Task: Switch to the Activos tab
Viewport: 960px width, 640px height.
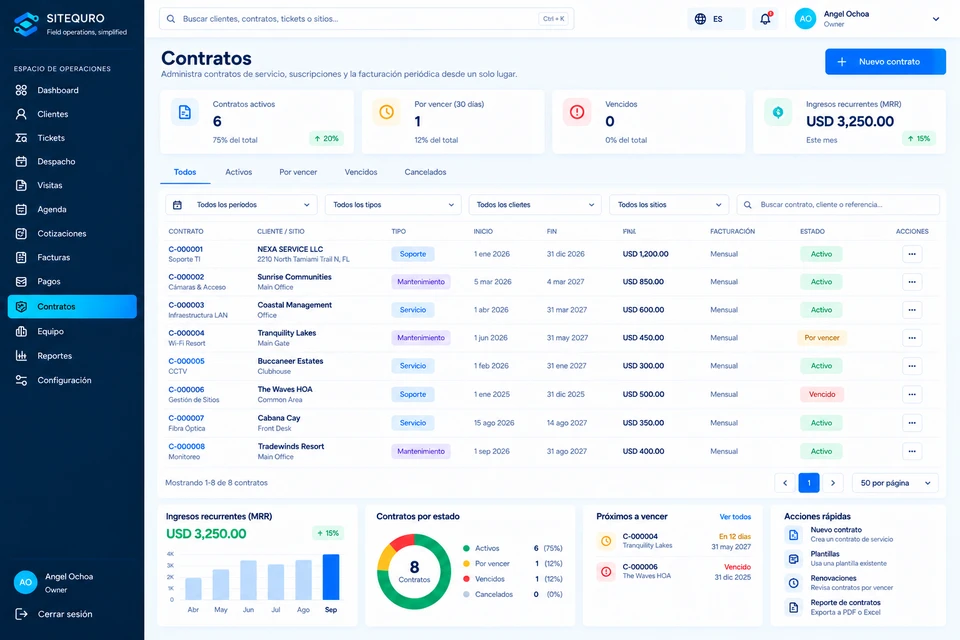Action: click(x=239, y=172)
